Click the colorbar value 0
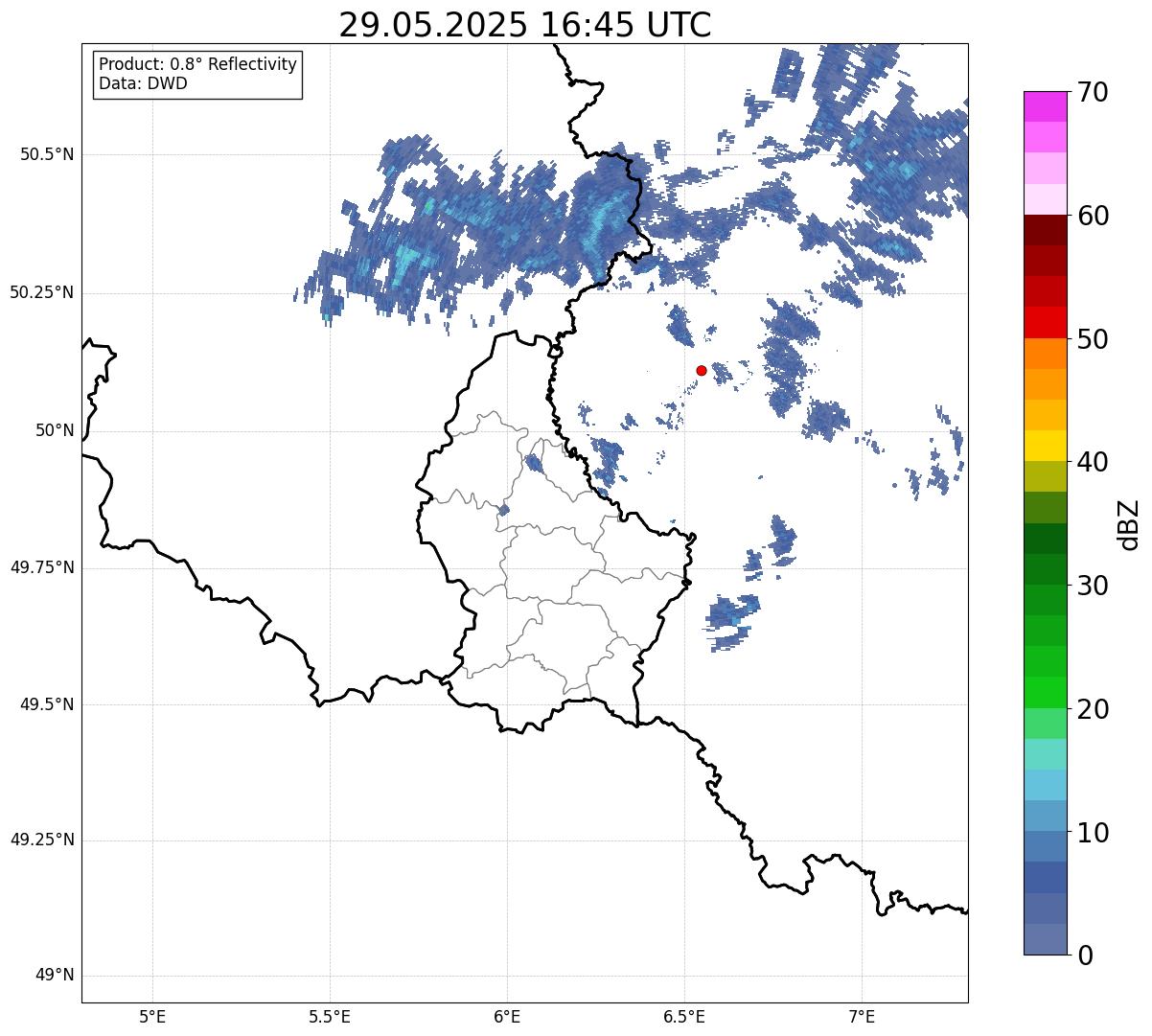This screenshot has width=1152, height=1036. (x=1084, y=955)
